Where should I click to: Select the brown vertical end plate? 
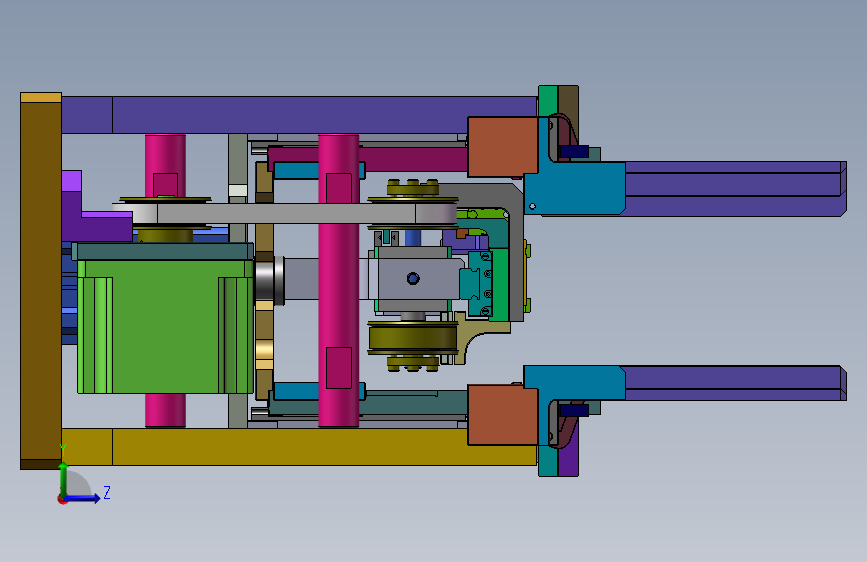click(x=41, y=281)
